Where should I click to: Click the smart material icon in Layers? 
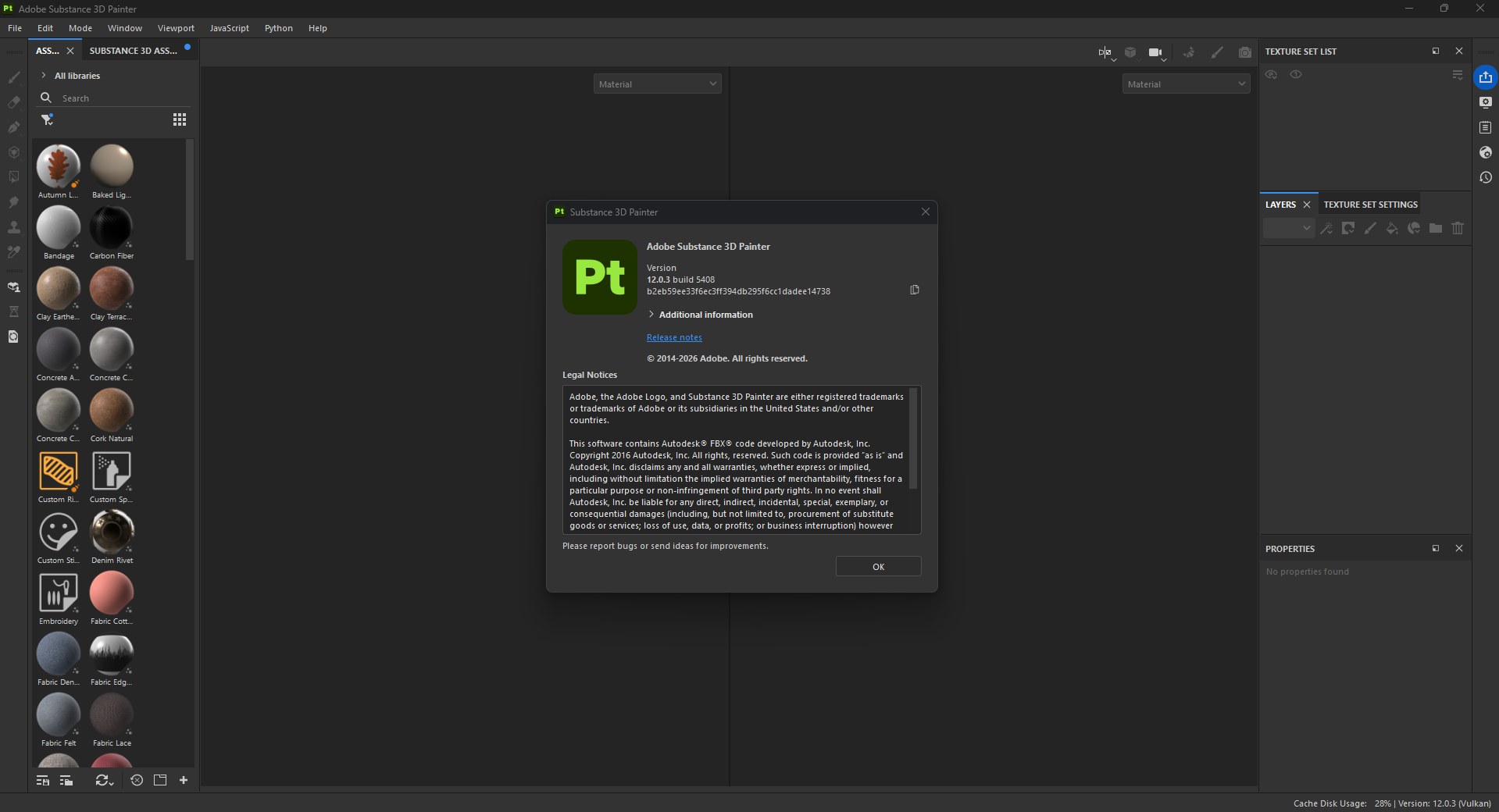click(x=1414, y=228)
